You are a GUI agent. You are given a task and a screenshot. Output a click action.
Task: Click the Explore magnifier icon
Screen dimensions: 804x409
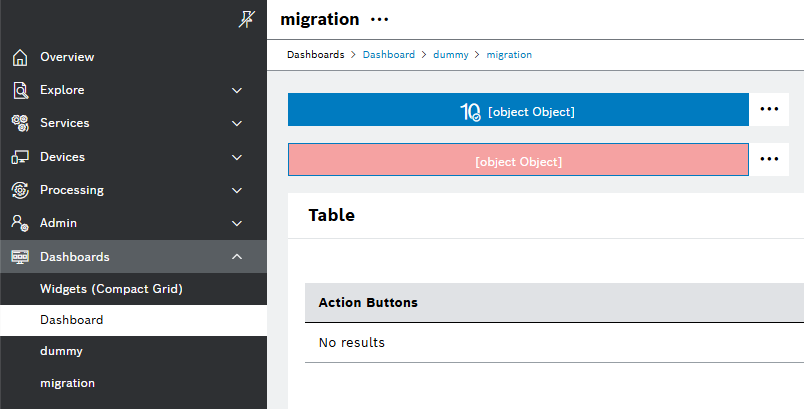click(19, 90)
